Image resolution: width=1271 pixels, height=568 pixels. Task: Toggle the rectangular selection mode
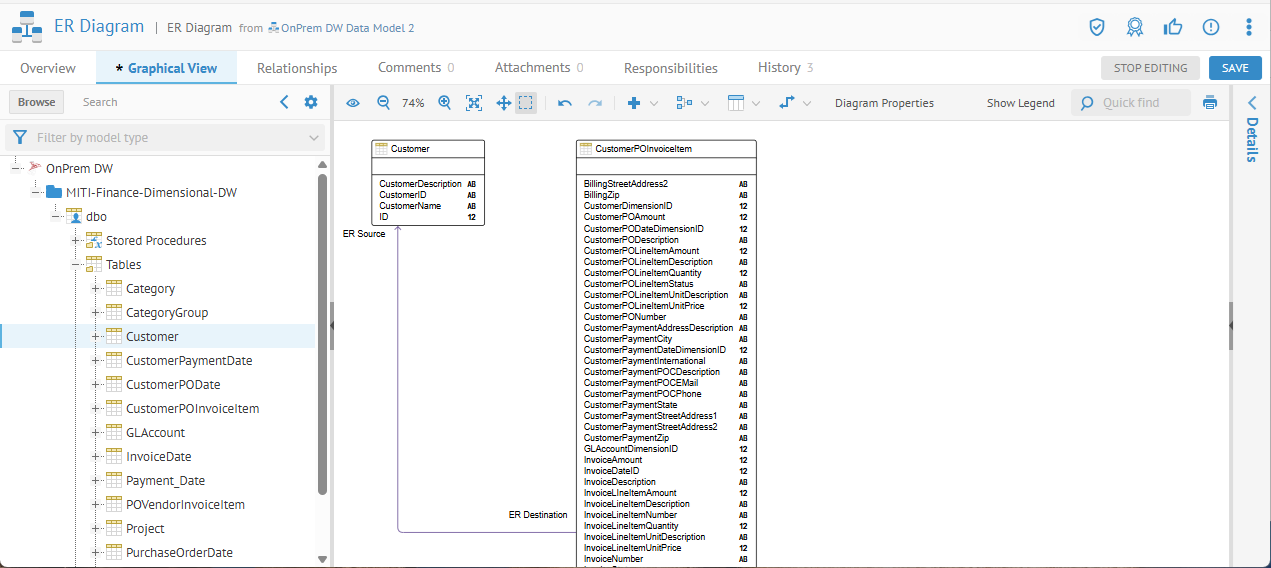tap(526, 103)
